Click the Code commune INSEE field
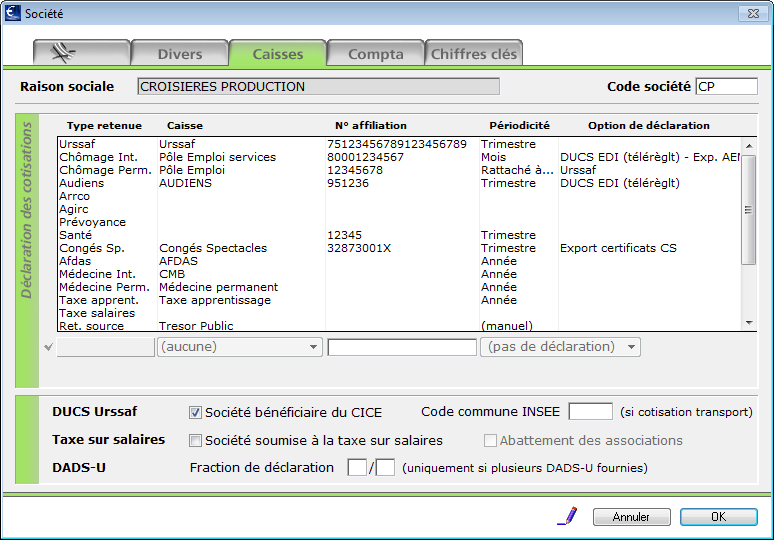This screenshot has height=540, width=774. (x=590, y=411)
